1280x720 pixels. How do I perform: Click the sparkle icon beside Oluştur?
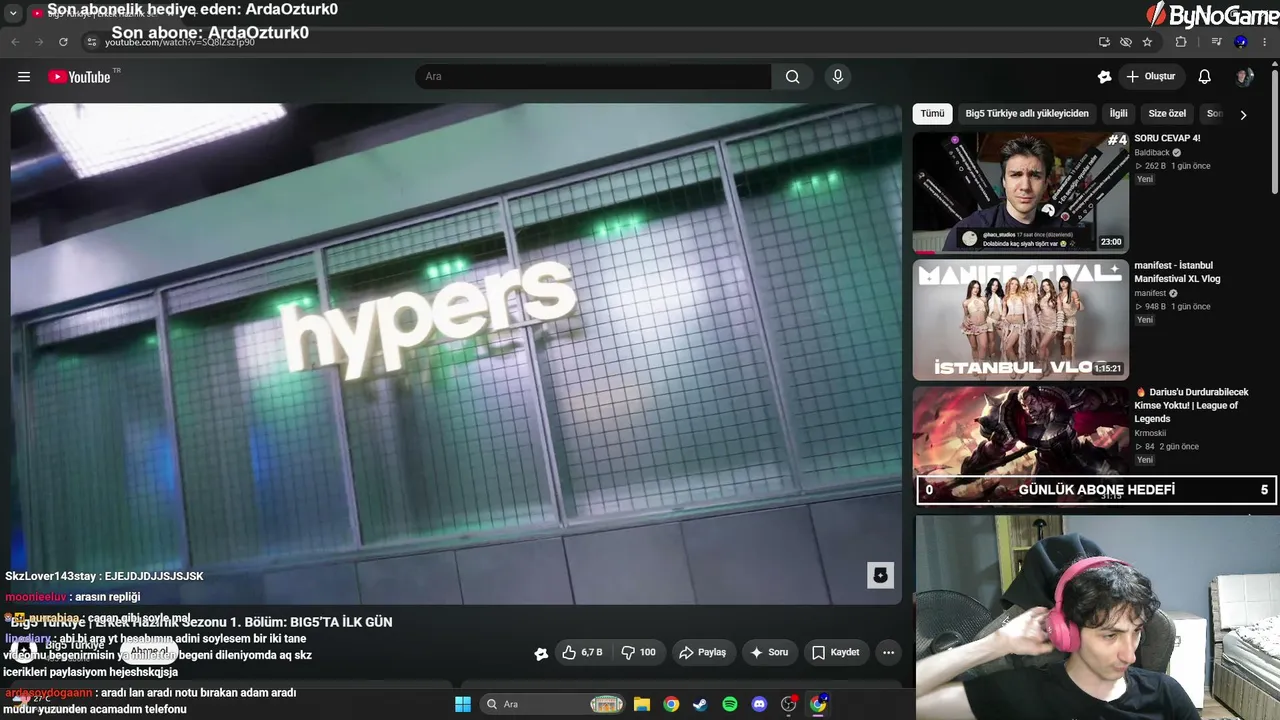(x=1104, y=77)
